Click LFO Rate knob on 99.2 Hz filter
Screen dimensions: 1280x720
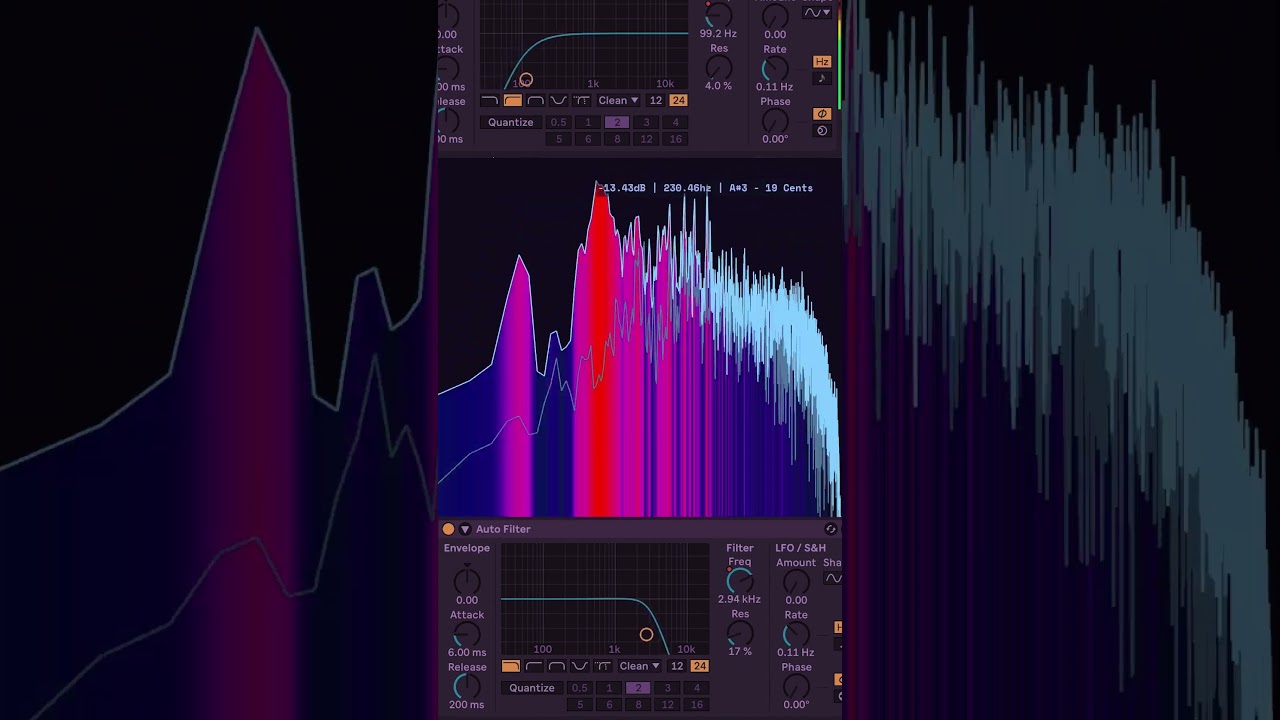(x=775, y=69)
